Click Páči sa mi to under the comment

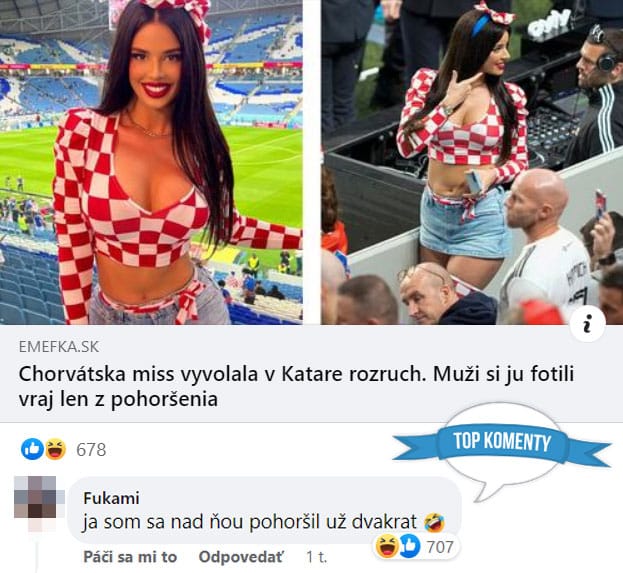coord(130,557)
